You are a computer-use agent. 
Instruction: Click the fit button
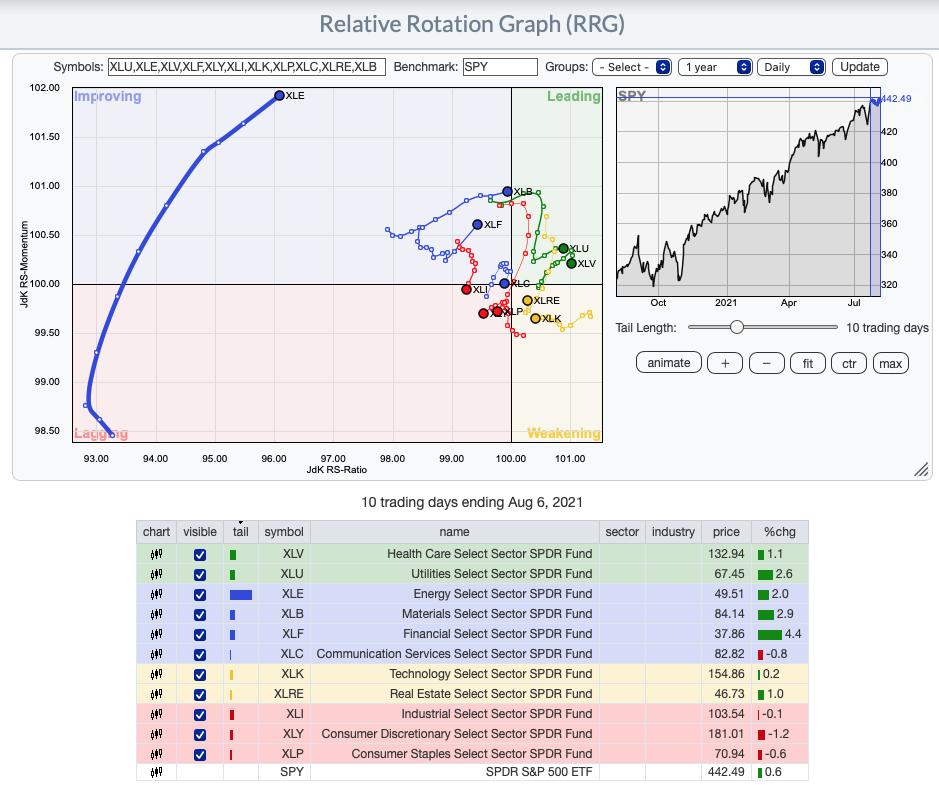(808, 363)
